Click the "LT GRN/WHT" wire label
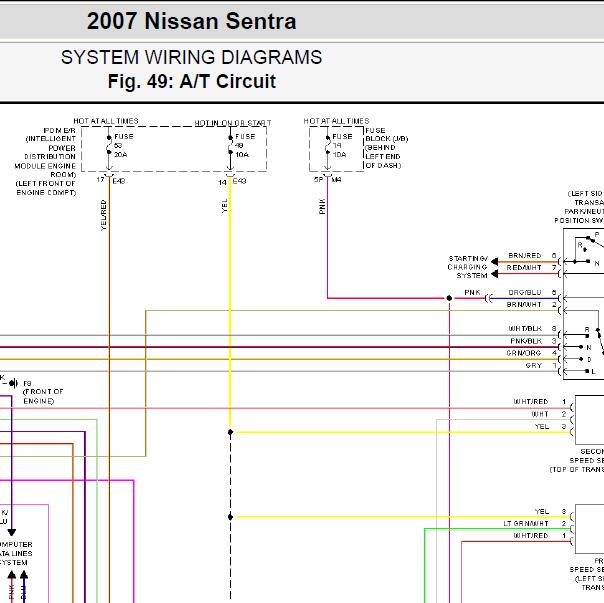 [526, 524]
